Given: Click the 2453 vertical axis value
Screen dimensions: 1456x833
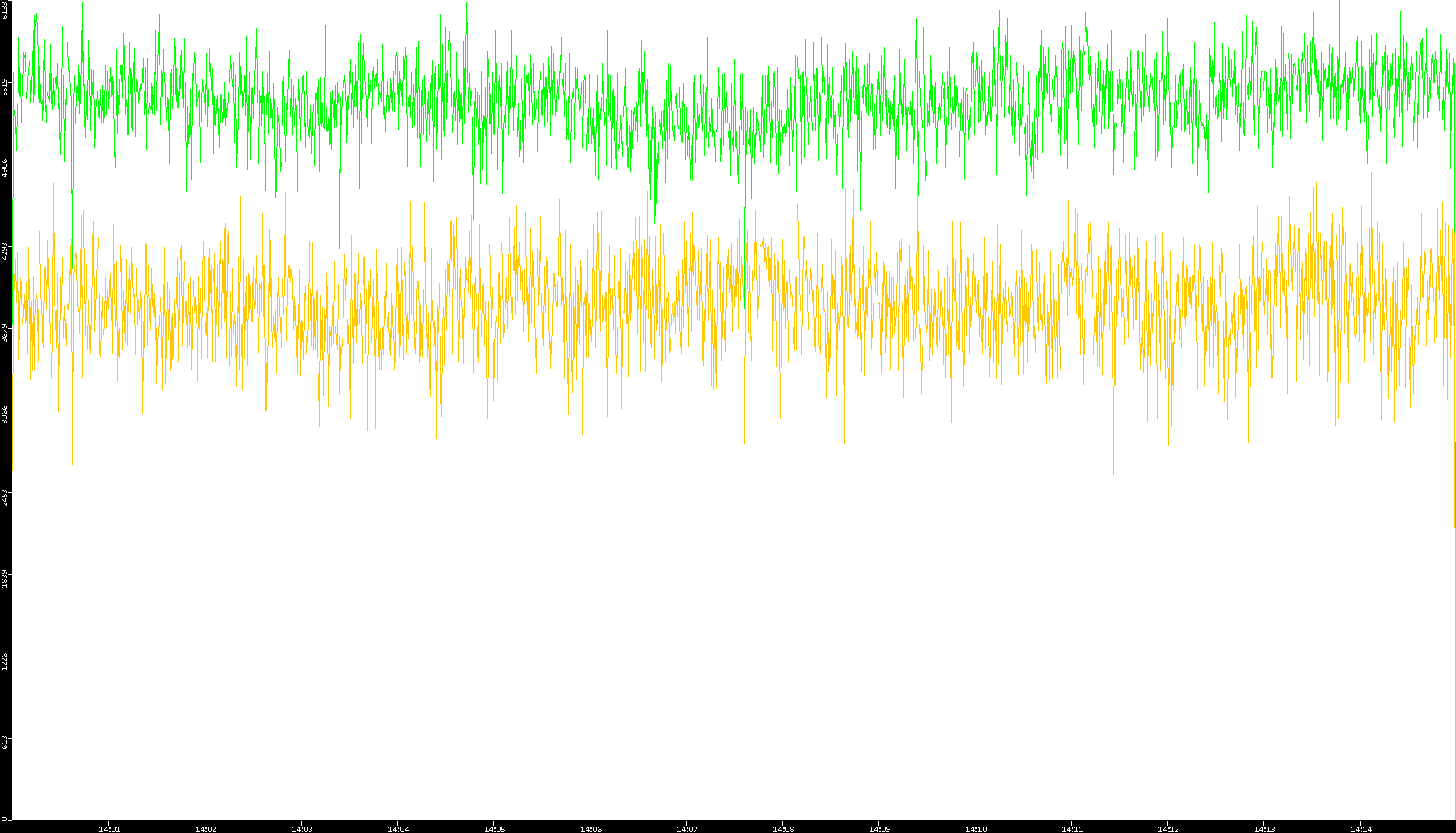Looking at the screenshot, I should (x=6, y=497).
